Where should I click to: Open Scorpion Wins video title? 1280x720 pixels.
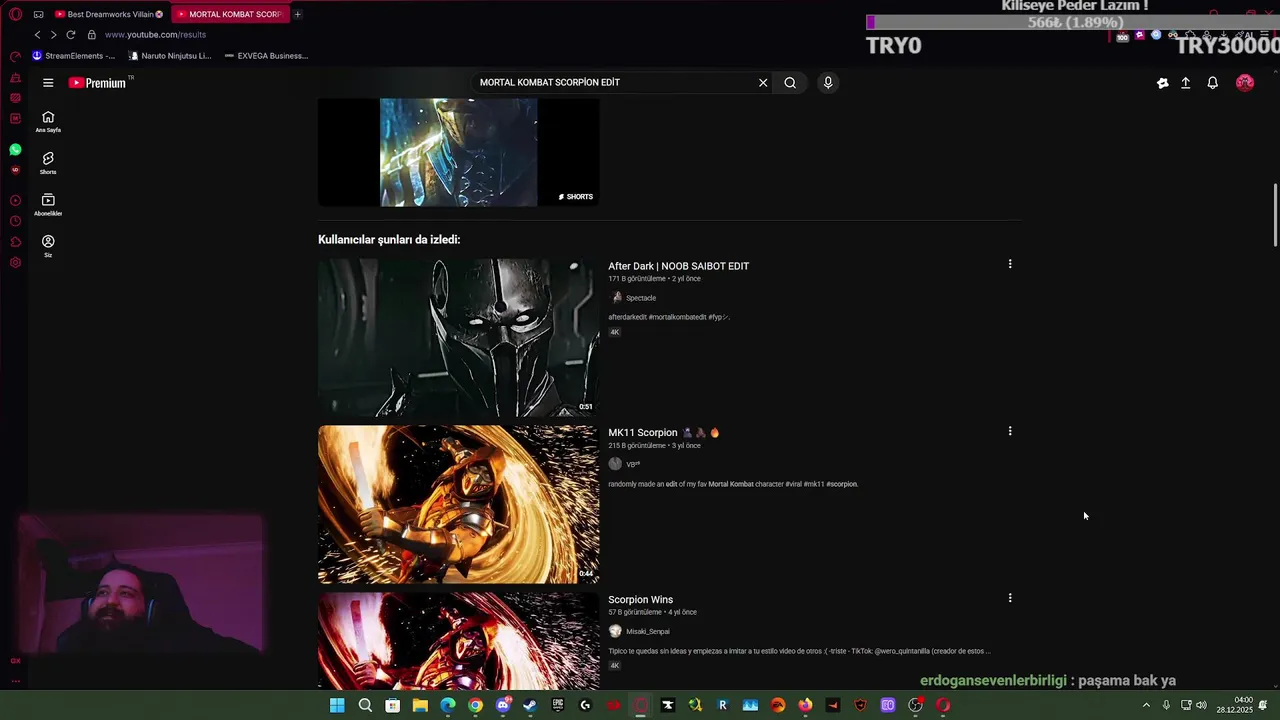[x=640, y=600]
